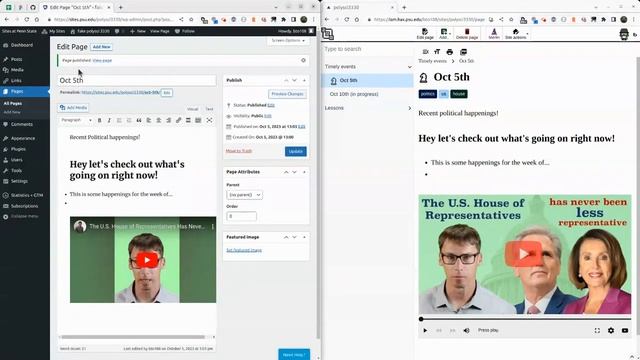Click the Add Media button
This screenshot has height=360, width=640.
73,108
